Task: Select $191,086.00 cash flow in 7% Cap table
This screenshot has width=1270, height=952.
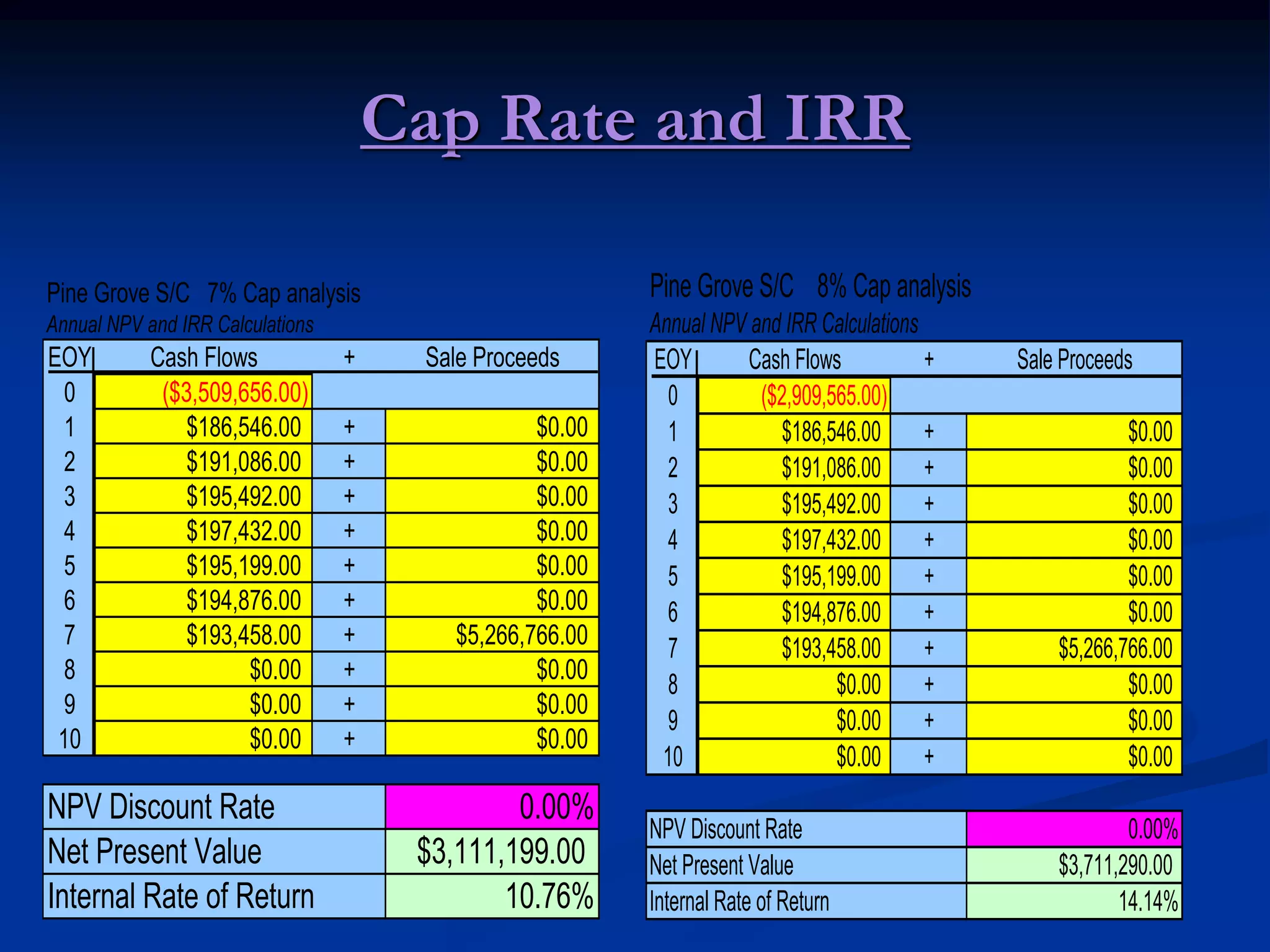Action: click(x=203, y=461)
